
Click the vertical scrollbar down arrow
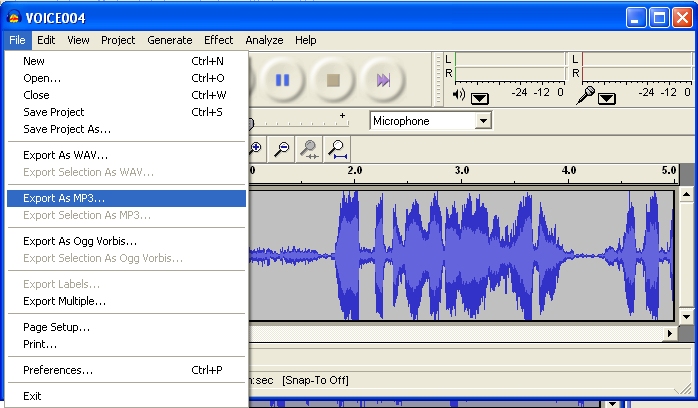pos(688,315)
